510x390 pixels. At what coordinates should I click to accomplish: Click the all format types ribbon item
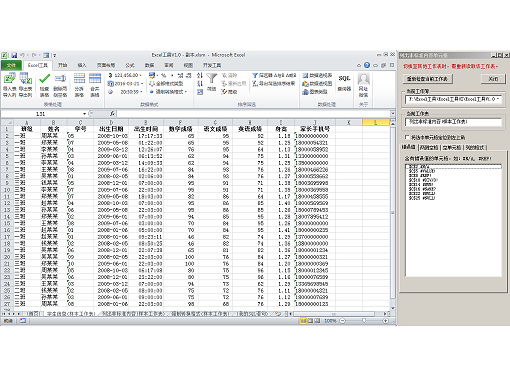[166, 83]
